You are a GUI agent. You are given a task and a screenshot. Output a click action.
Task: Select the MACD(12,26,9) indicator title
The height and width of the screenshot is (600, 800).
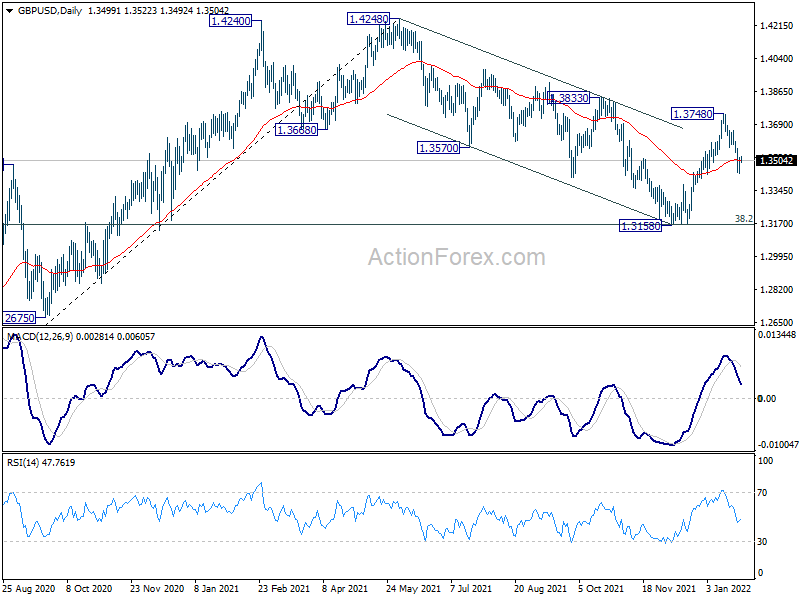pos(40,337)
